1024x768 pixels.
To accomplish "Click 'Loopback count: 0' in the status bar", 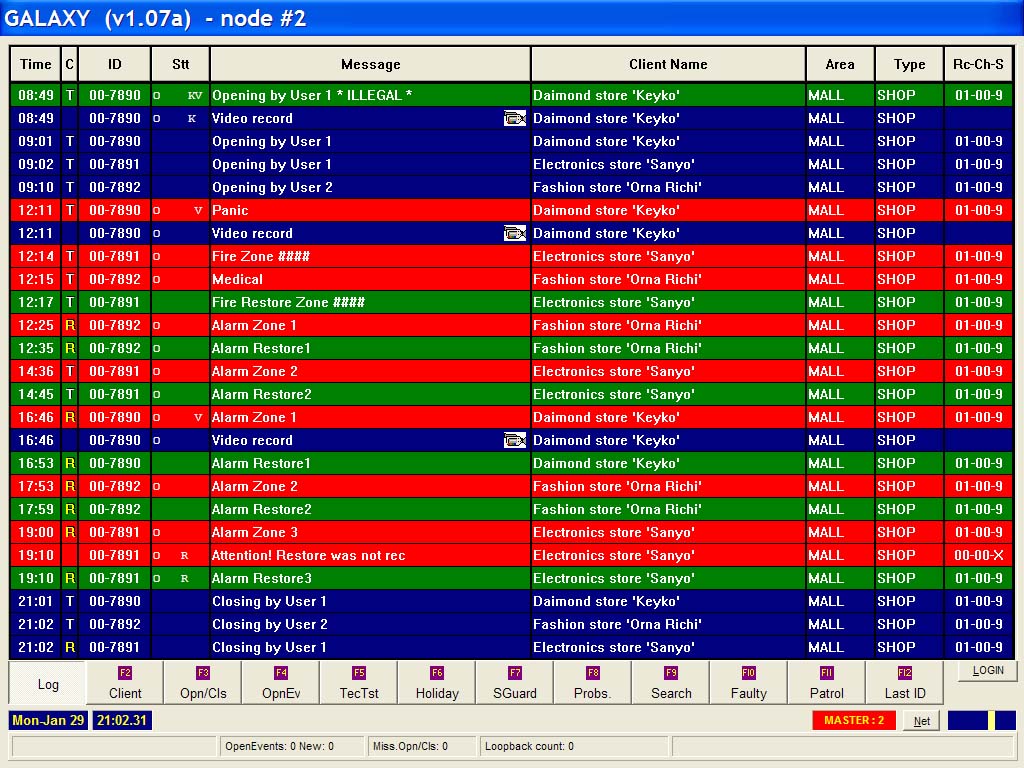I will pos(529,746).
